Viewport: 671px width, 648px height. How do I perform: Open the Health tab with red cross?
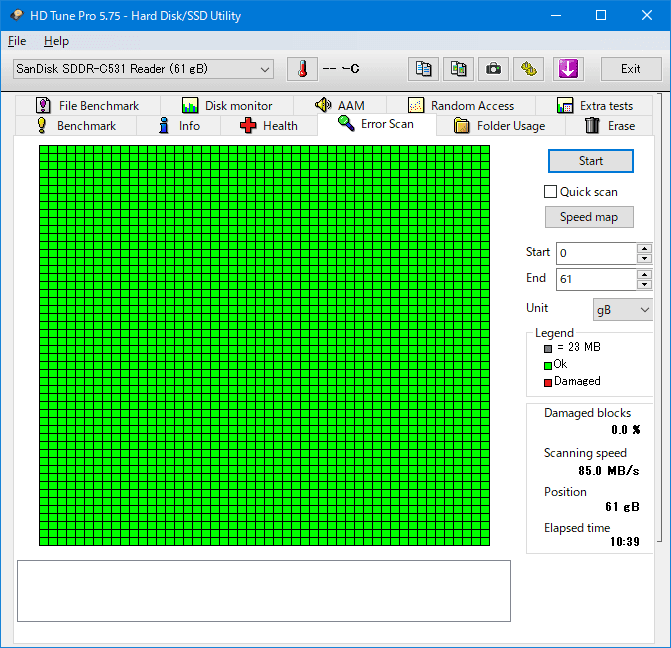pos(268,126)
